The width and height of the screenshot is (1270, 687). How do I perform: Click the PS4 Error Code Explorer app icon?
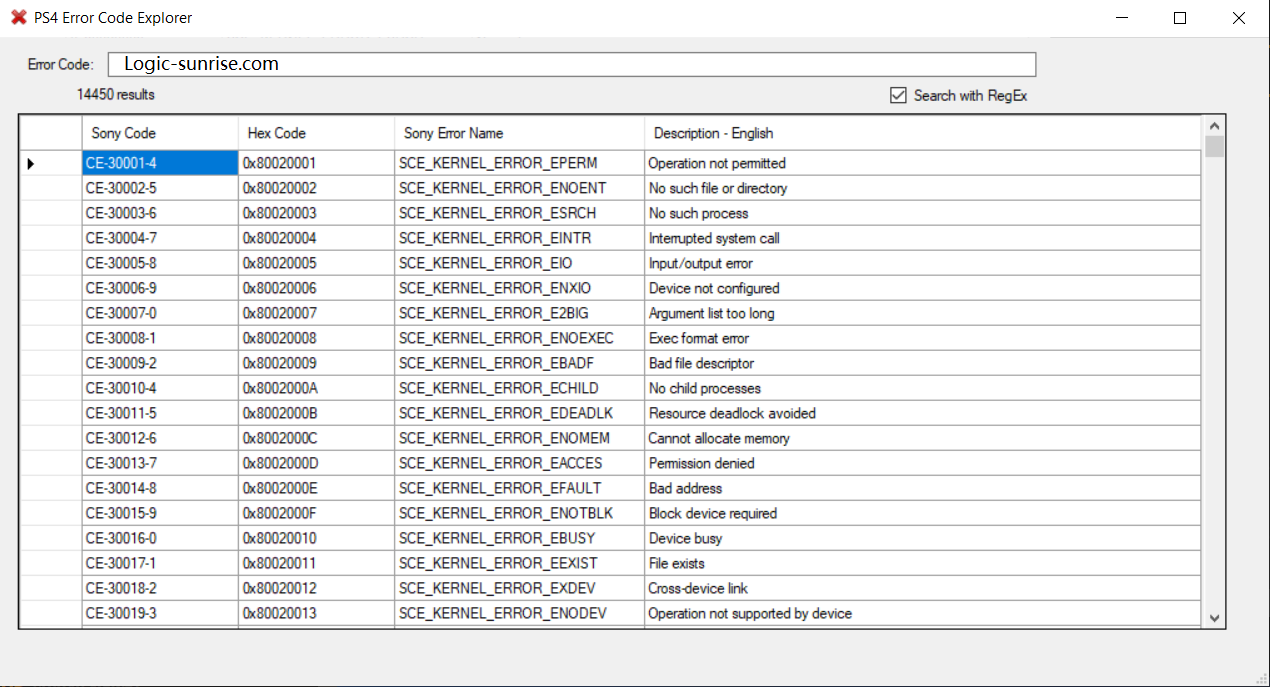tap(19, 18)
